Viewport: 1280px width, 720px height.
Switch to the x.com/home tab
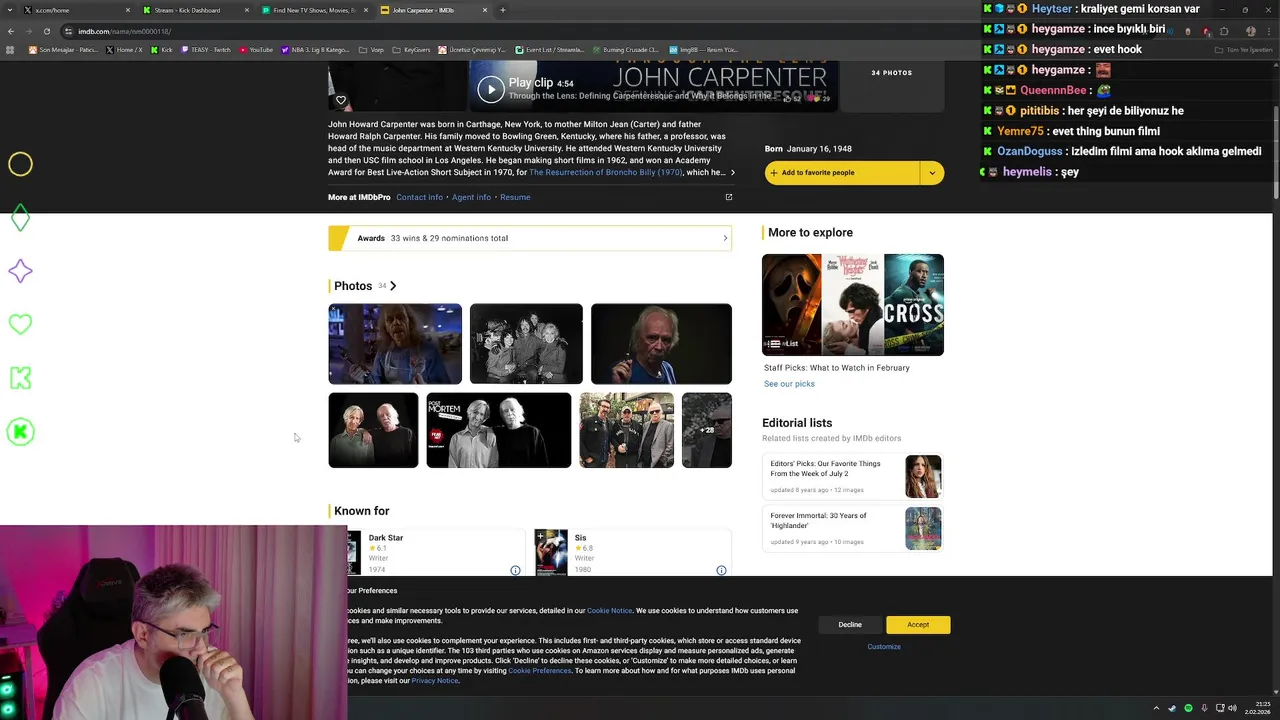77,10
